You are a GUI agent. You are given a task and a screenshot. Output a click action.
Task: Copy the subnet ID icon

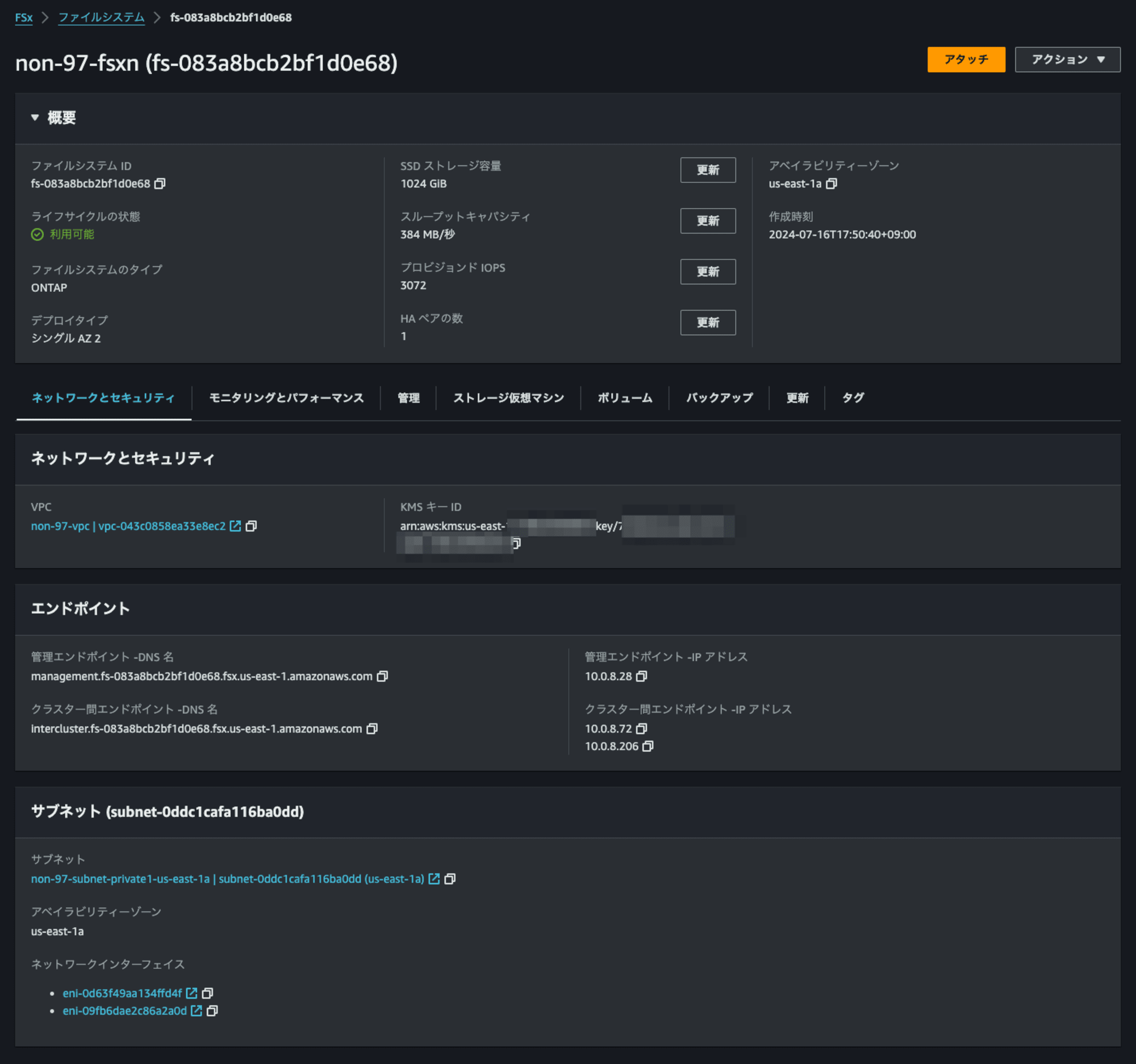click(450, 878)
